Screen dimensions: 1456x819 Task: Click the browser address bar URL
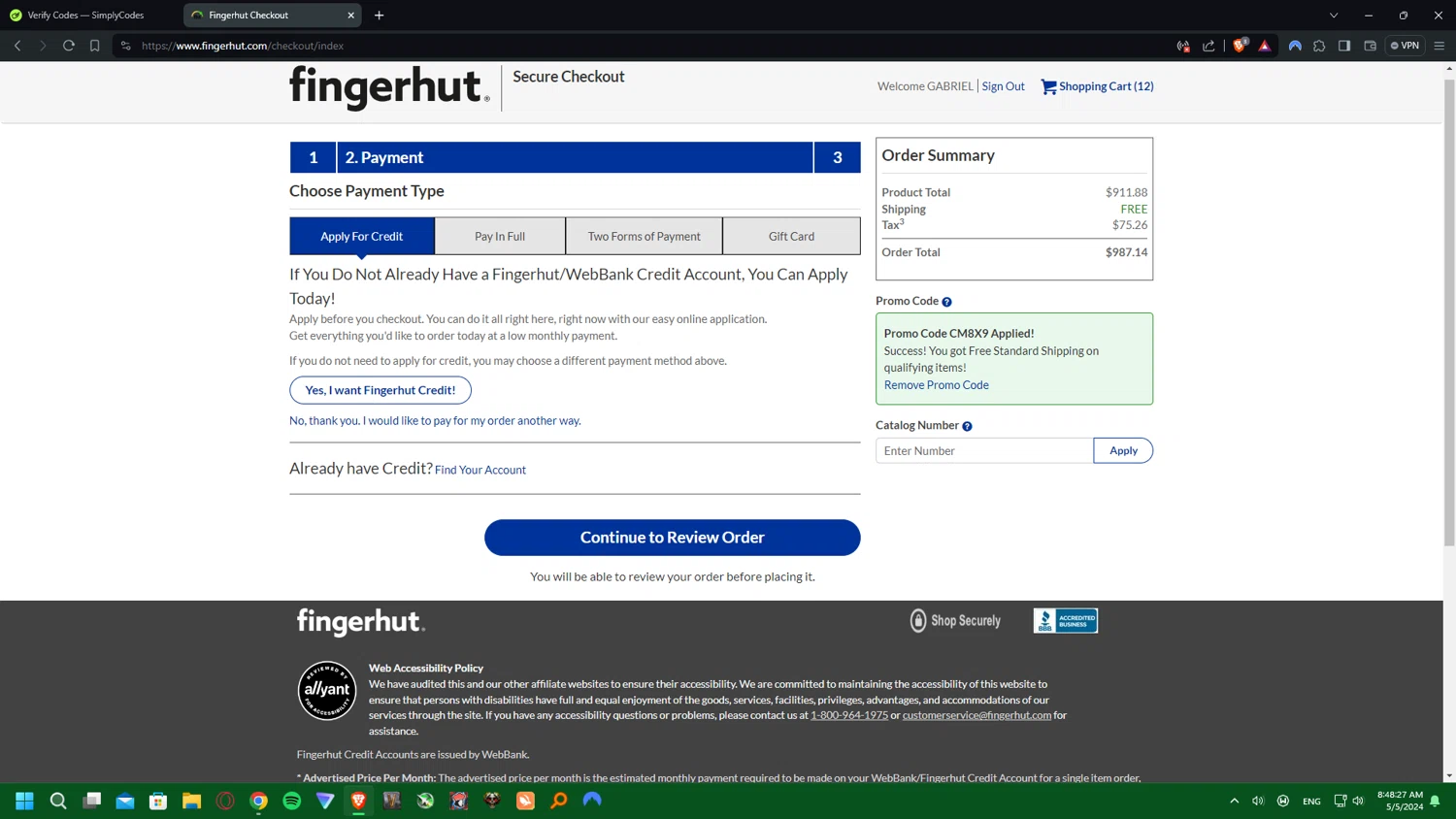click(x=243, y=46)
